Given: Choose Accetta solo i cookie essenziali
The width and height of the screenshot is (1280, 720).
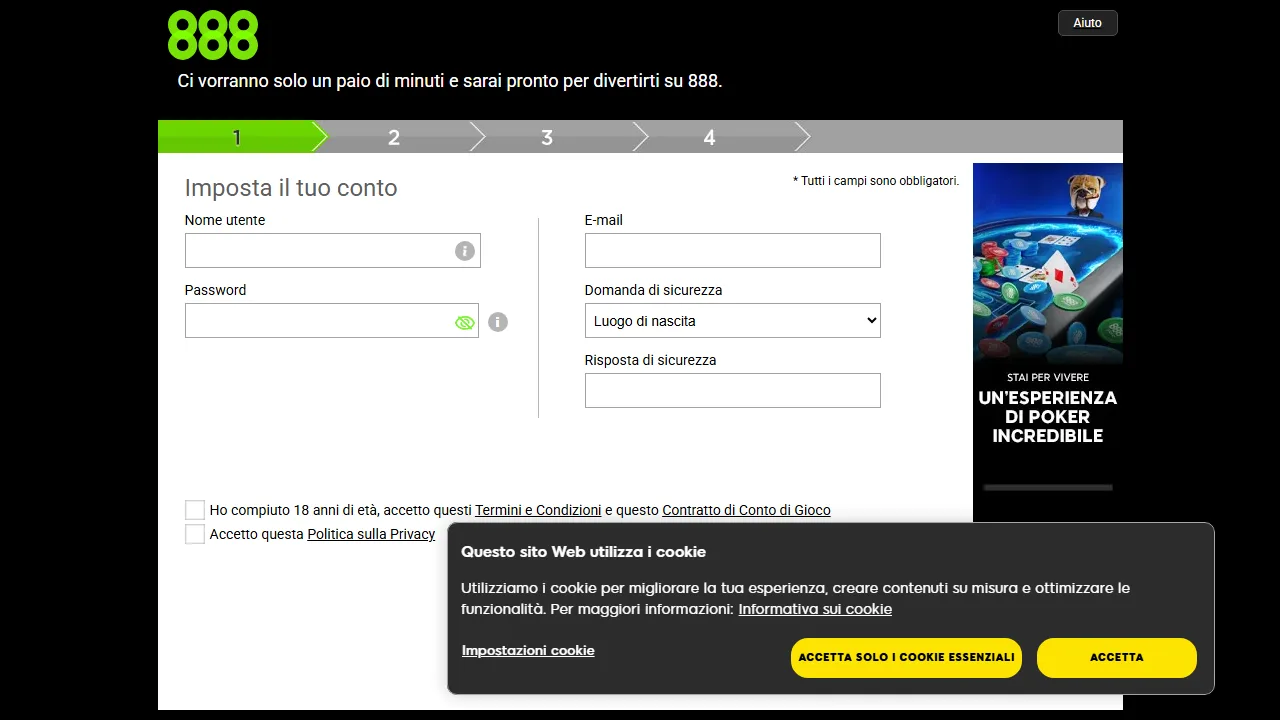Looking at the screenshot, I should pos(906,658).
